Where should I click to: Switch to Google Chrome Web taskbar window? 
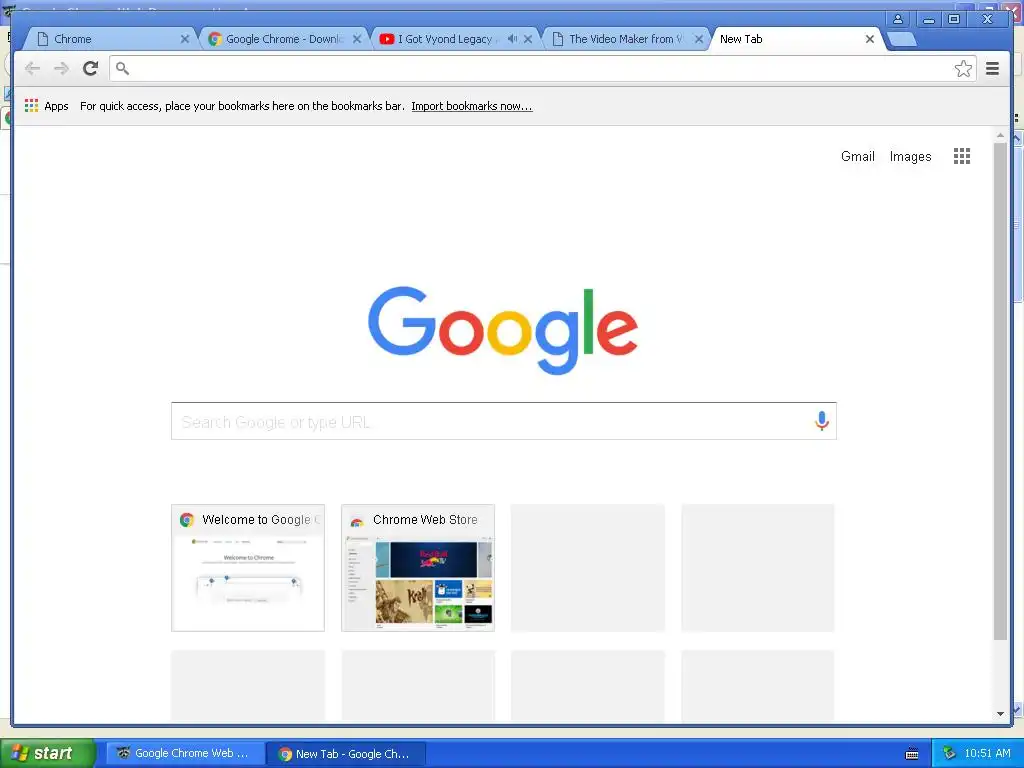[x=185, y=753]
